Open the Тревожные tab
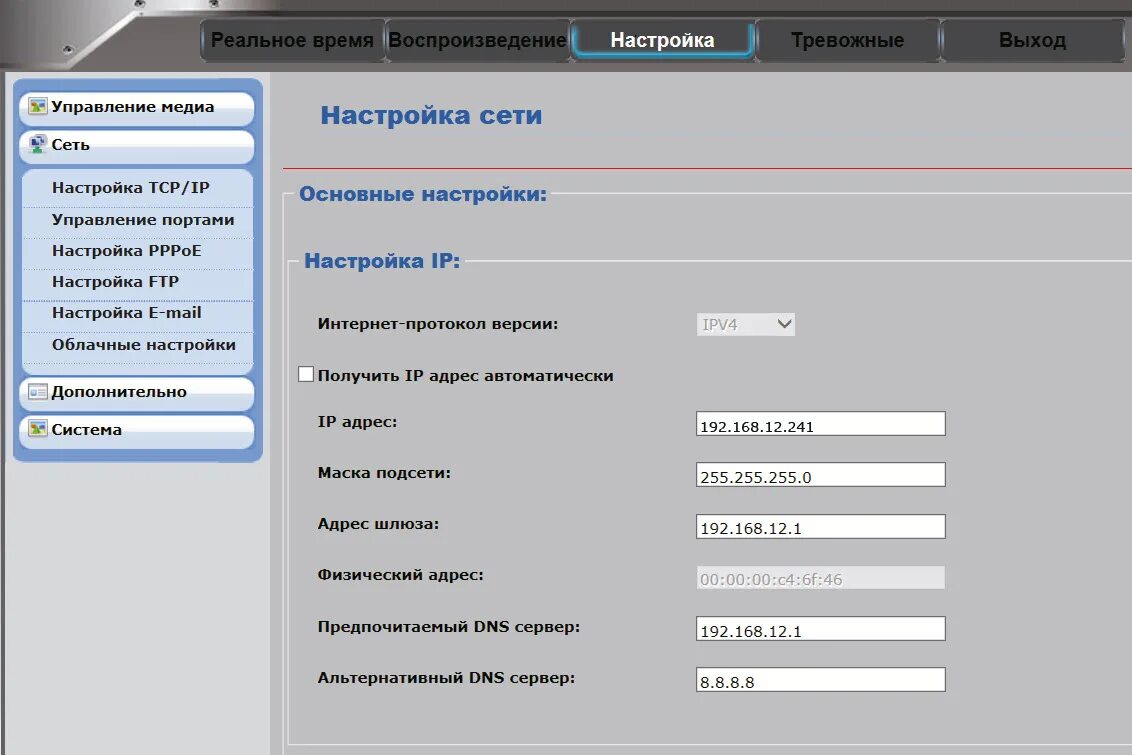The width and height of the screenshot is (1132, 755). 848,40
